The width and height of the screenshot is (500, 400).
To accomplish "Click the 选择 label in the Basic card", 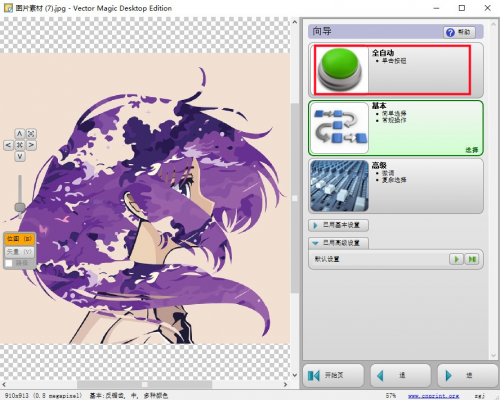I will tap(472, 150).
